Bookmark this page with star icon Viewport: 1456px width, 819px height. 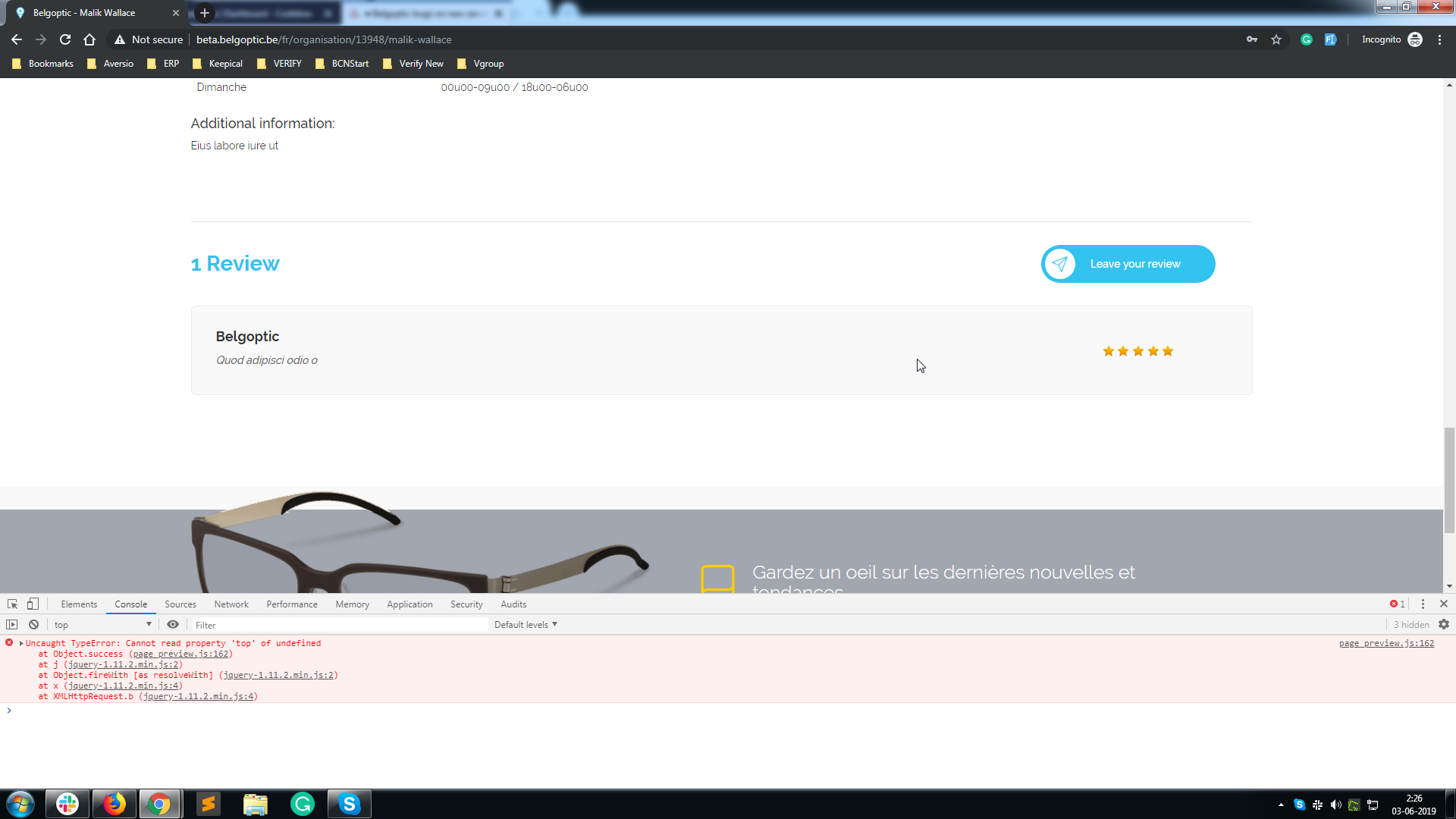pos(1276,39)
